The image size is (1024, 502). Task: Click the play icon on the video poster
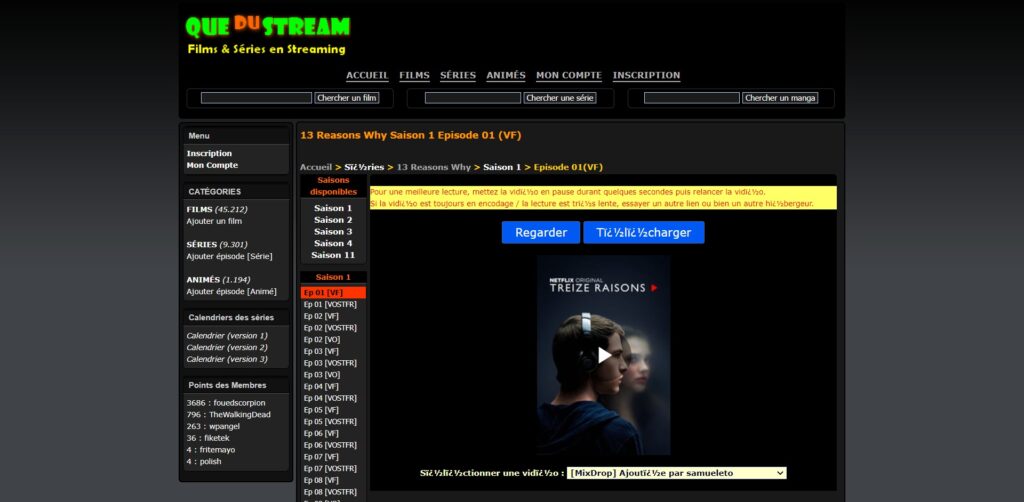[604, 355]
